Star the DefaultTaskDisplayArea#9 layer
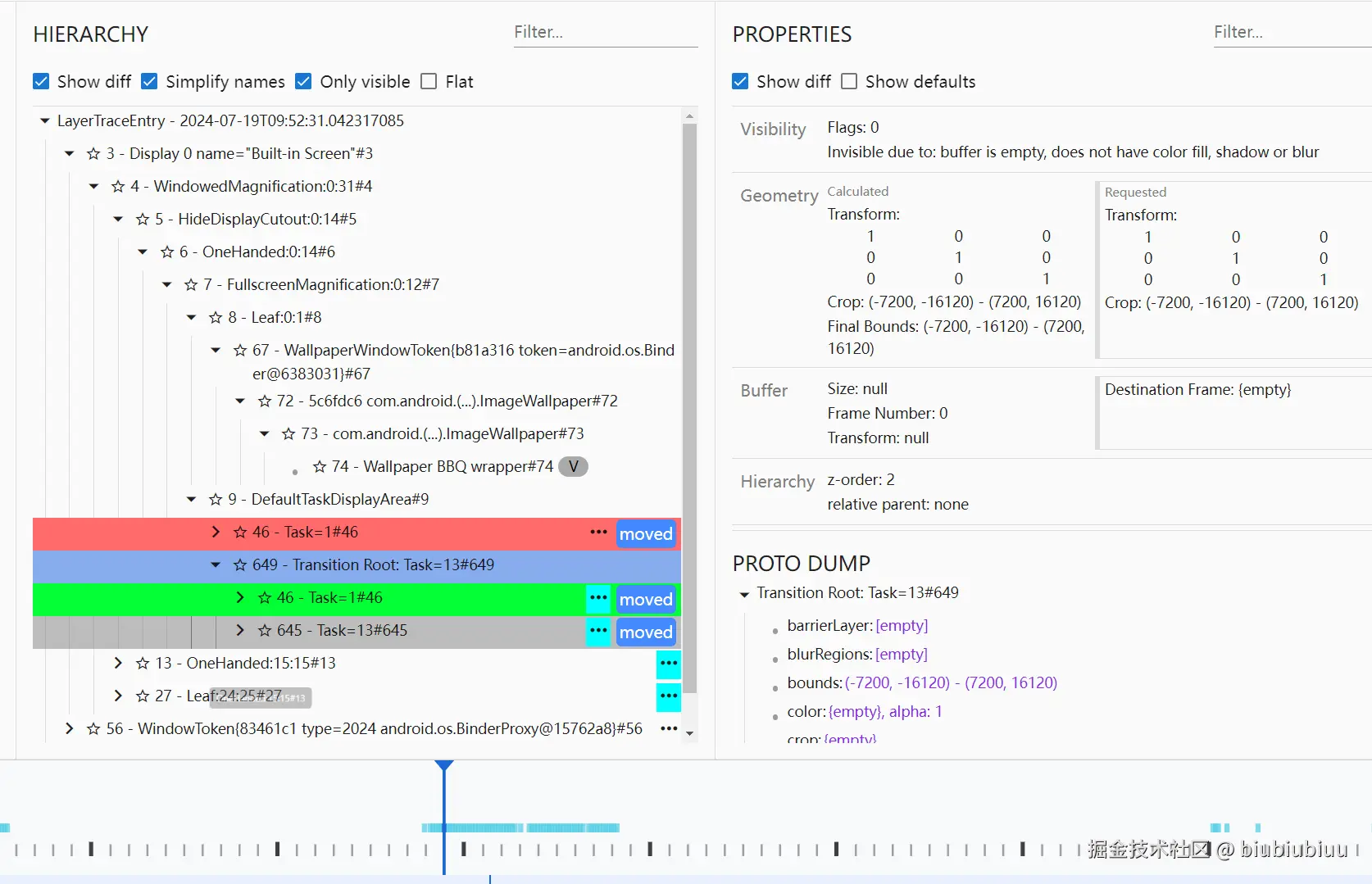This screenshot has height=884, width=1372. tap(216, 500)
